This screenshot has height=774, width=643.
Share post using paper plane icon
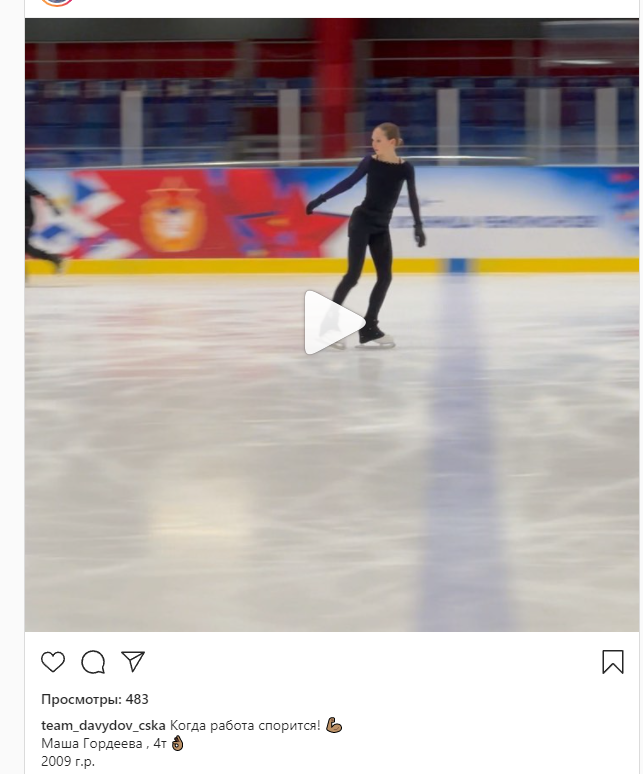pos(133,661)
